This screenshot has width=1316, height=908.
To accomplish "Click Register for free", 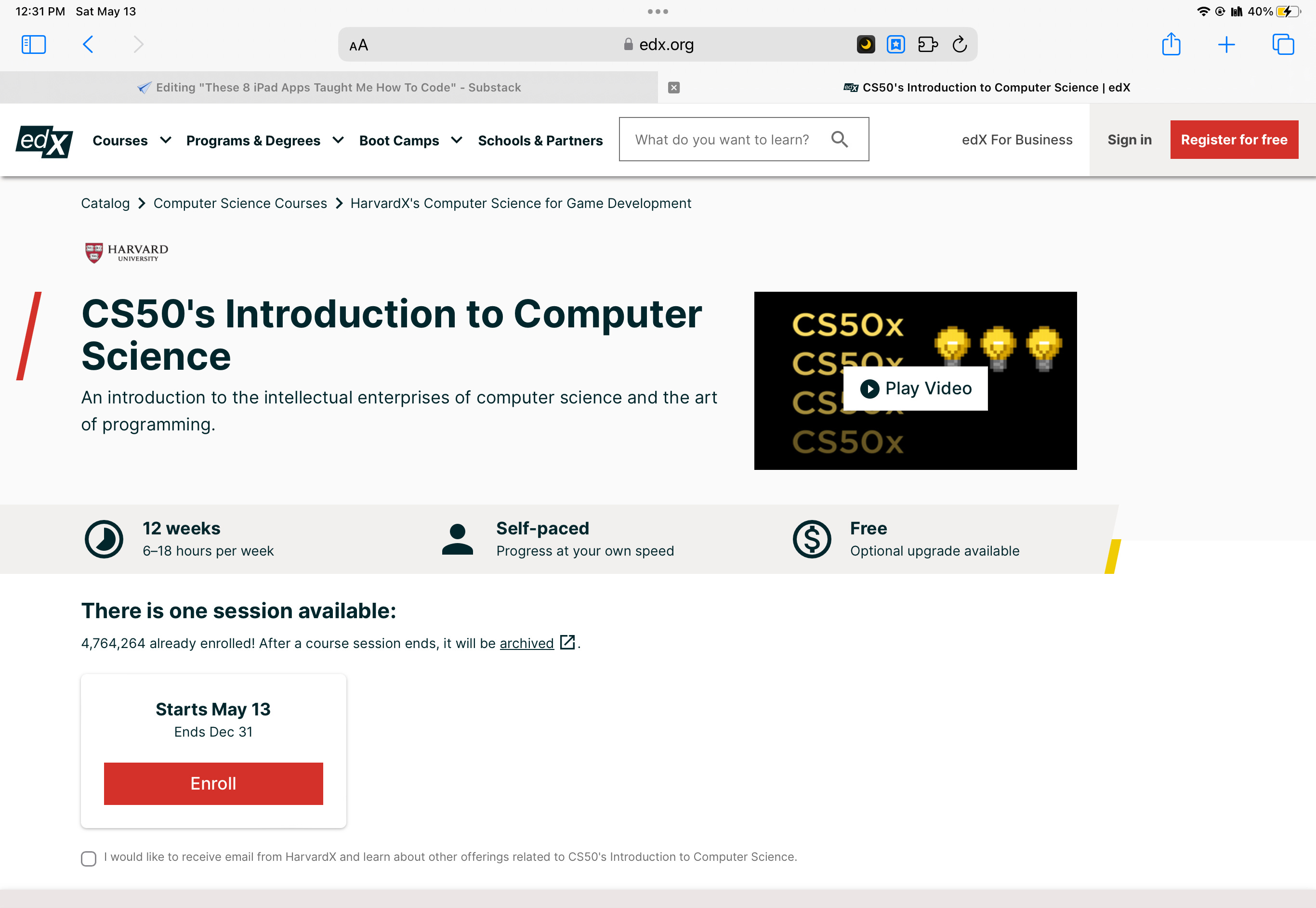I will [1234, 140].
